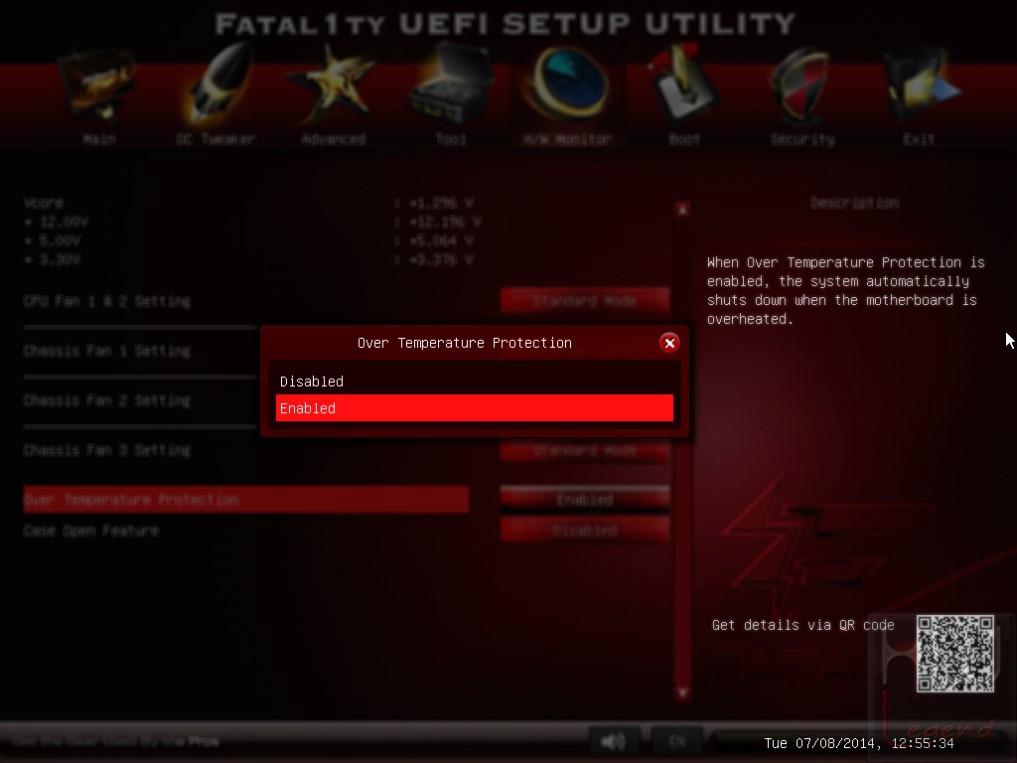Select the Over Temperature Protection row

point(246,500)
